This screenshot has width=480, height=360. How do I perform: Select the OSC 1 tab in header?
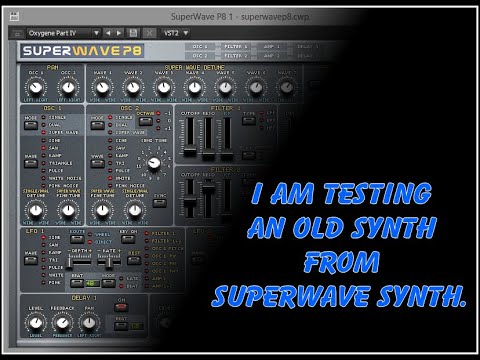200,47
